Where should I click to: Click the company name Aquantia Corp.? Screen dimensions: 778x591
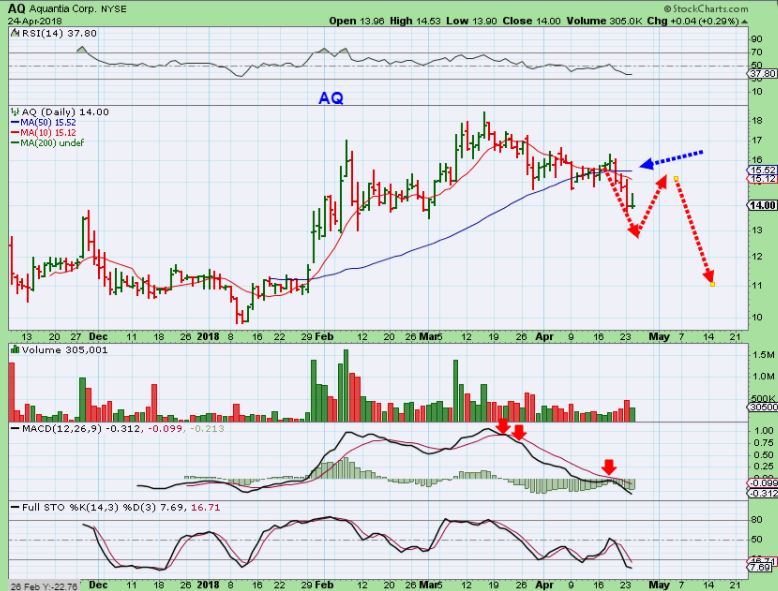pyautogui.click(x=65, y=9)
